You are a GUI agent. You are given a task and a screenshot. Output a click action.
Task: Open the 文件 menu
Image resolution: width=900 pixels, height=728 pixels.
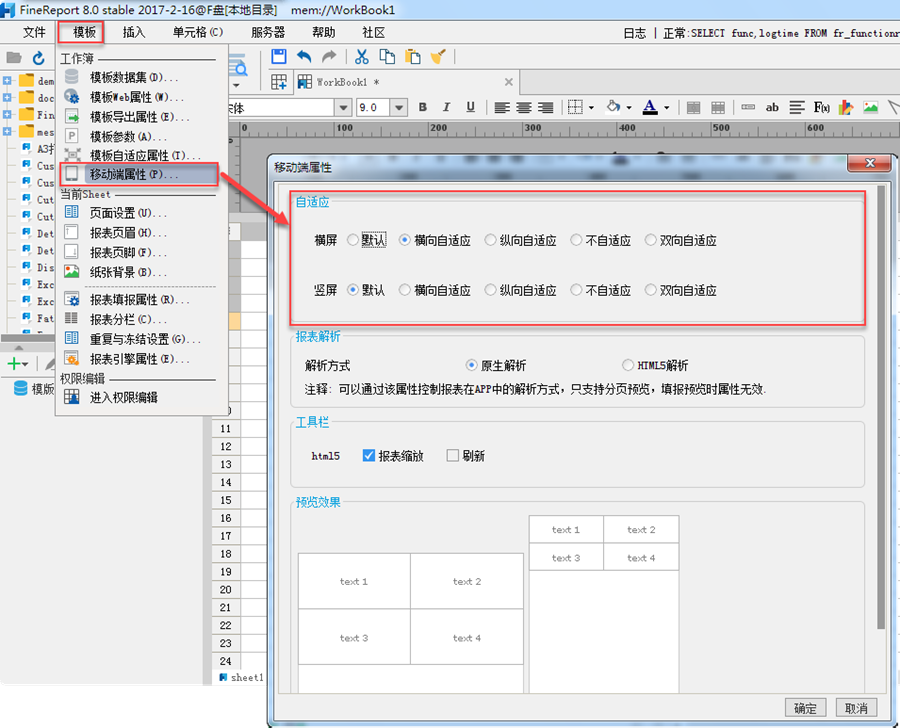tap(34, 32)
